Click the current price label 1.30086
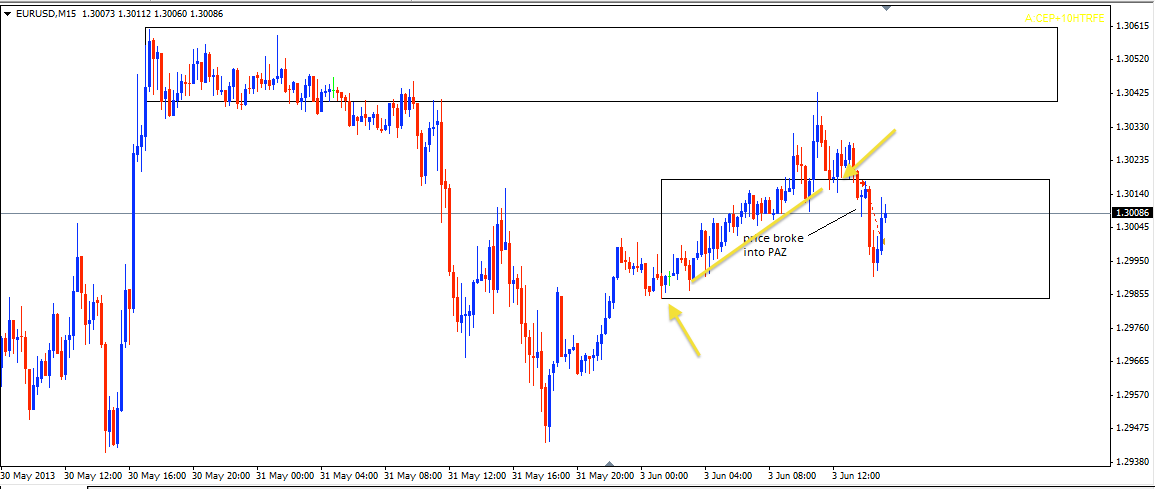The height and width of the screenshot is (489, 1155). 1130,213
